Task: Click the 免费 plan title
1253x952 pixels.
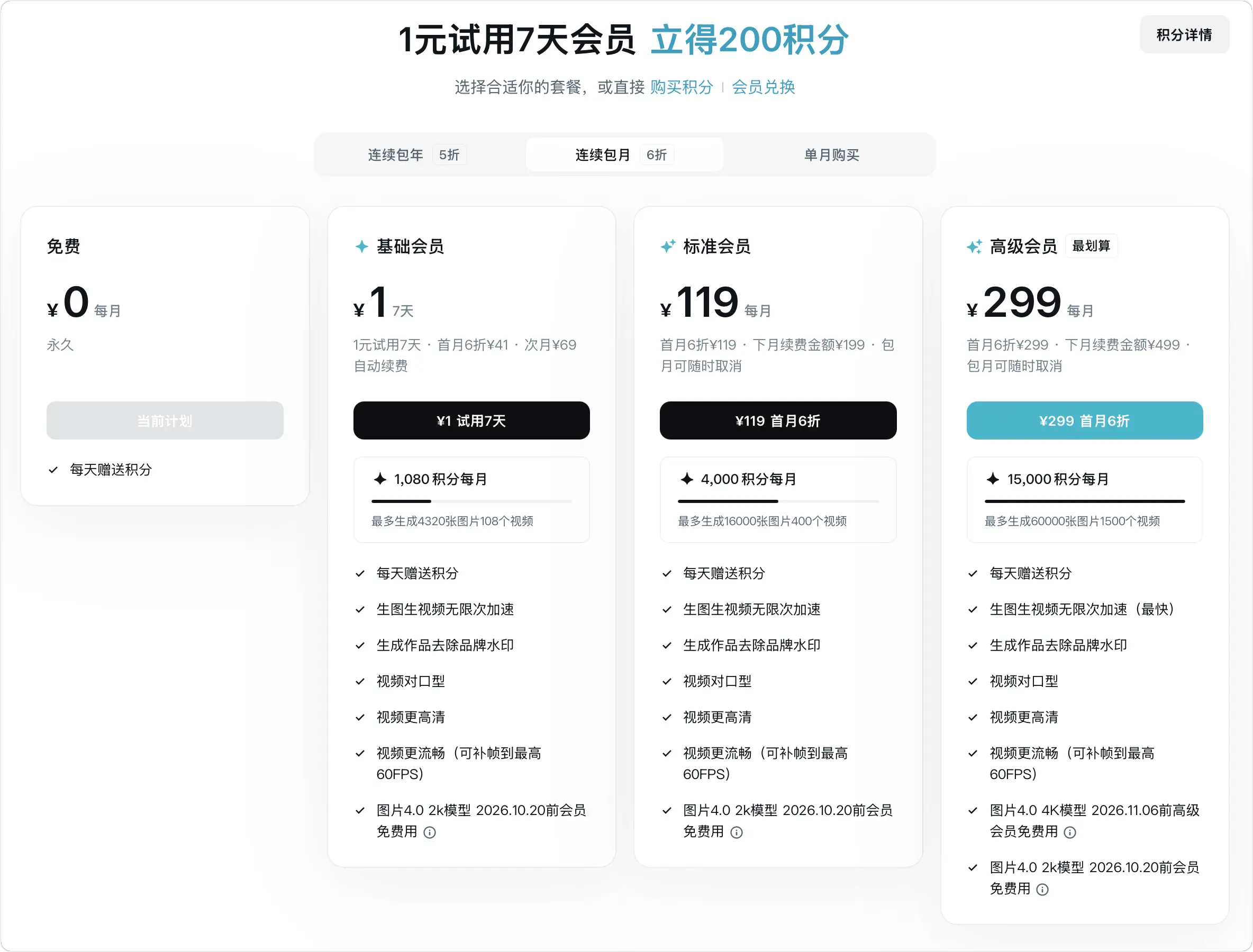Action: tap(63, 246)
